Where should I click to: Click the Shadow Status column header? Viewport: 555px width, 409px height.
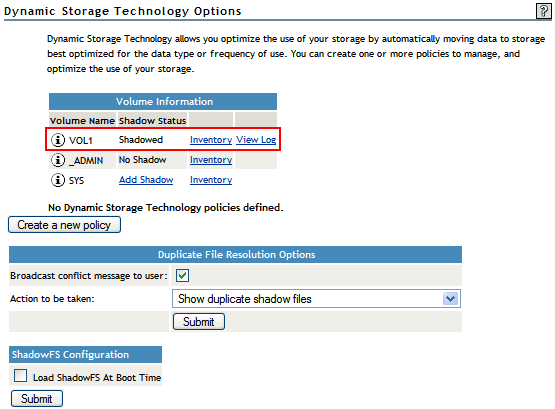click(153, 121)
